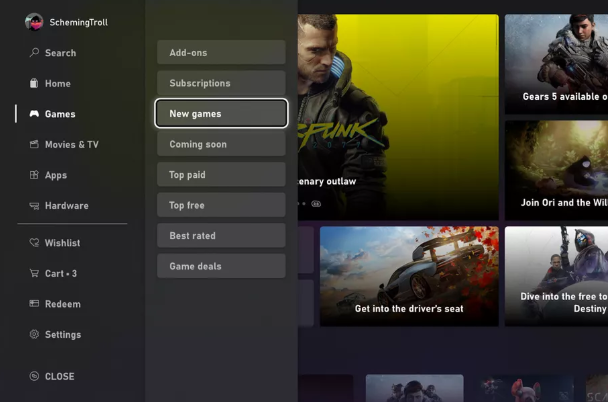Open the Add-ons submenu item
This screenshot has height=402, width=608.
[221, 52]
